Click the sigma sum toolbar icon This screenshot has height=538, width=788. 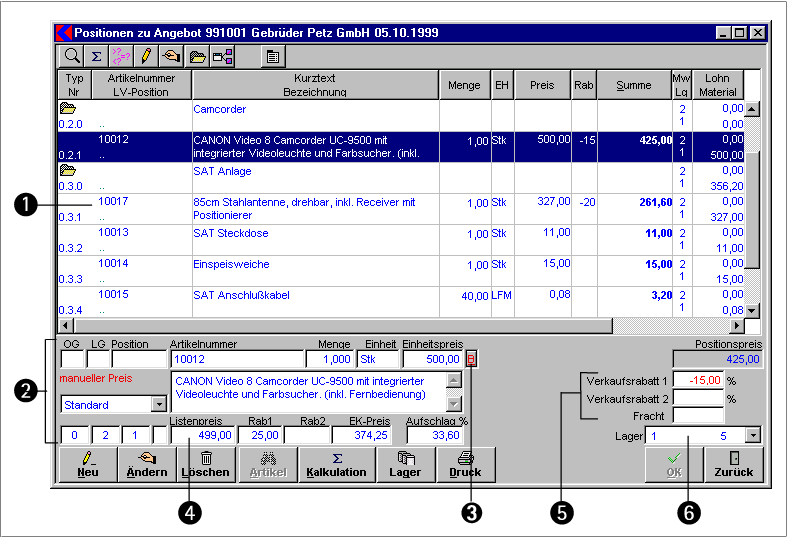96,56
